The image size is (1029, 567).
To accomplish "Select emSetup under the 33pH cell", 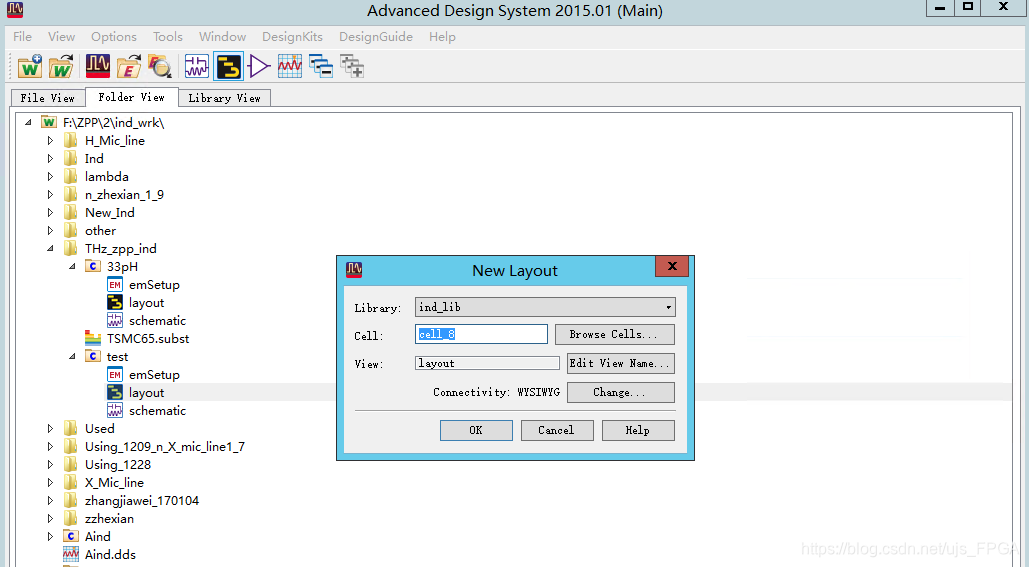I will click(154, 285).
